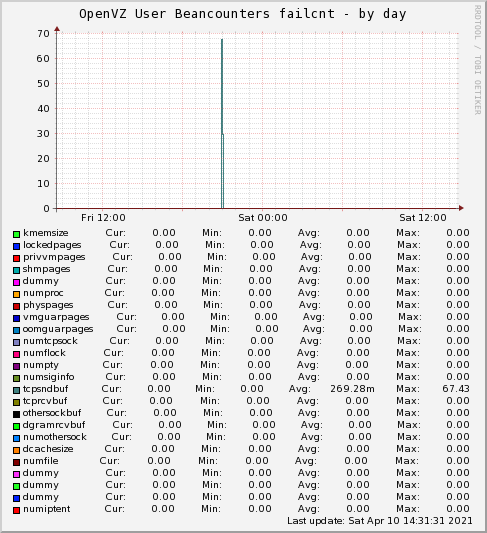The width and height of the screenshot is (487, 533).
Task: Click the vmguarpages legend label
Action: click(56, 317)
